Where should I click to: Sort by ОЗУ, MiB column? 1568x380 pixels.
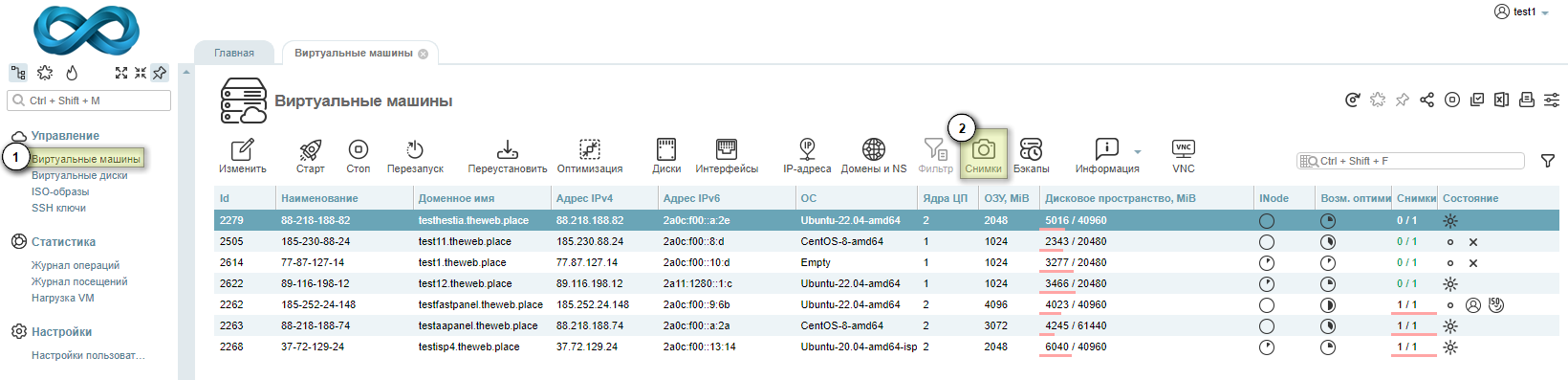click(1009, 198)
